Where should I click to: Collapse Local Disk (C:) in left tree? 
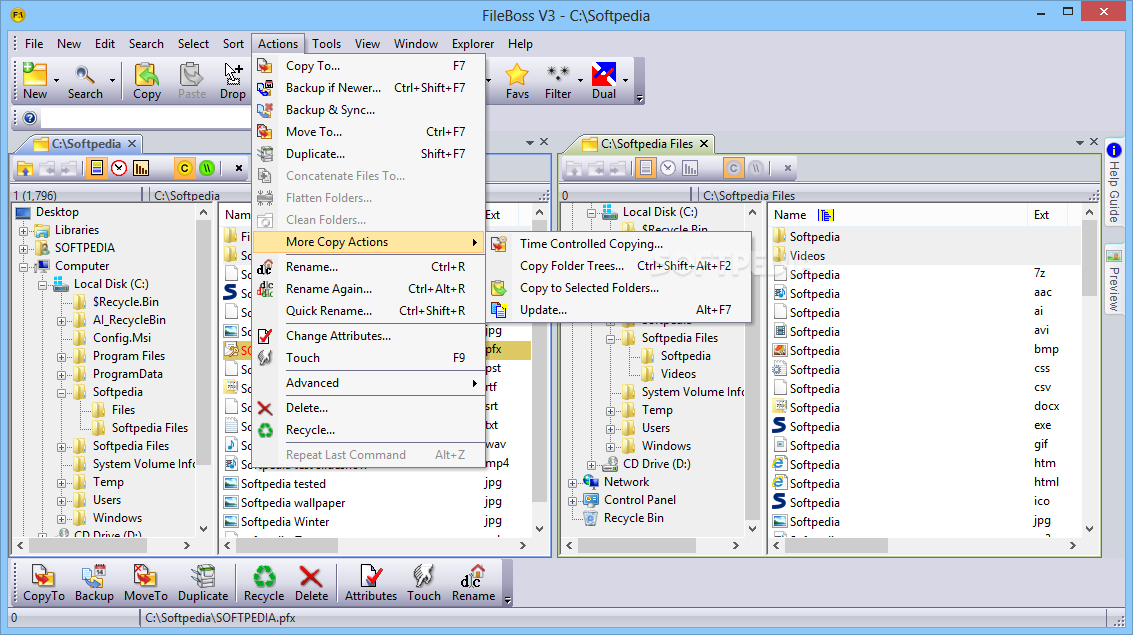pos(43,285)
